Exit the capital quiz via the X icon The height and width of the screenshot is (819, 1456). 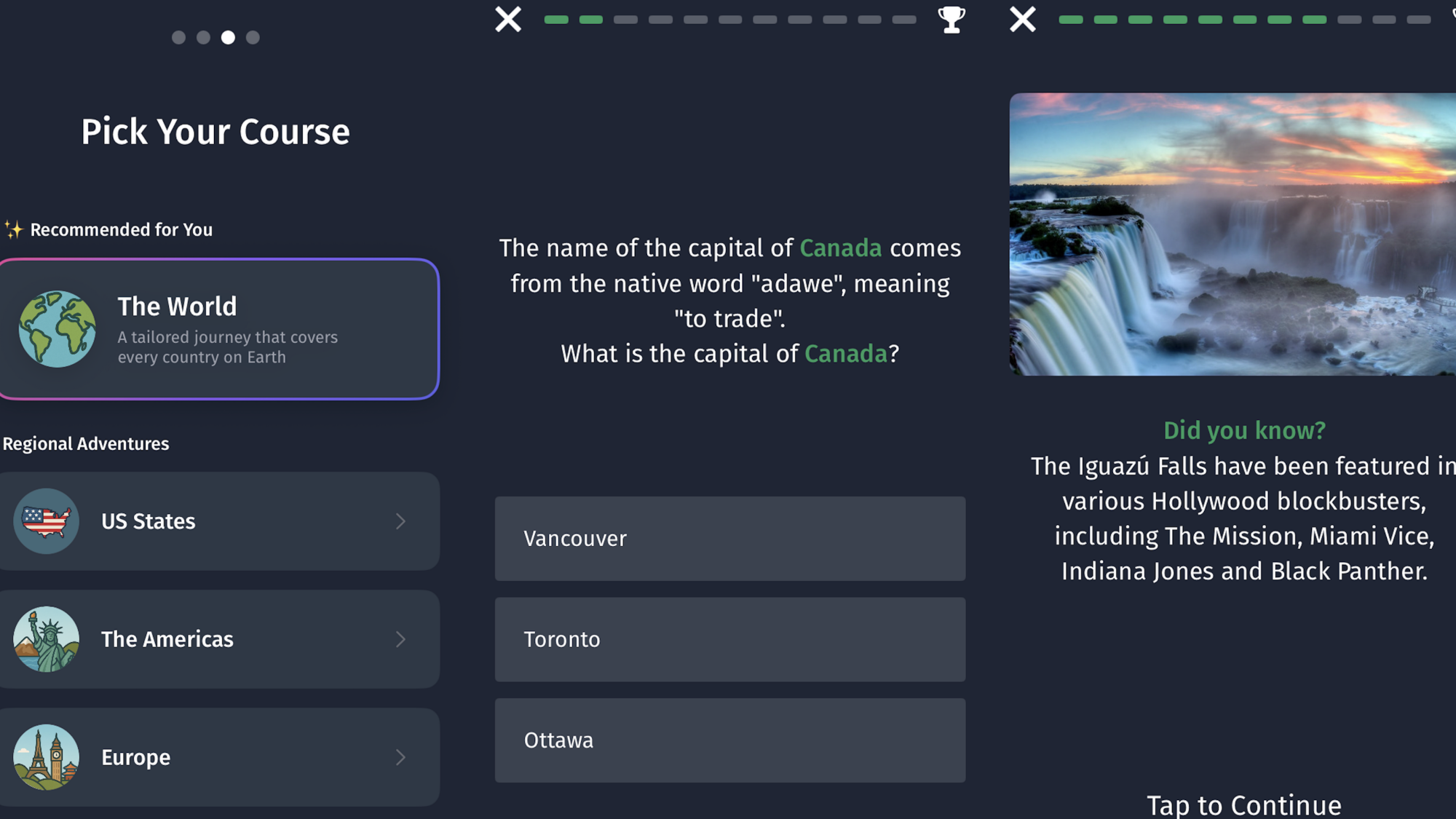507,20
